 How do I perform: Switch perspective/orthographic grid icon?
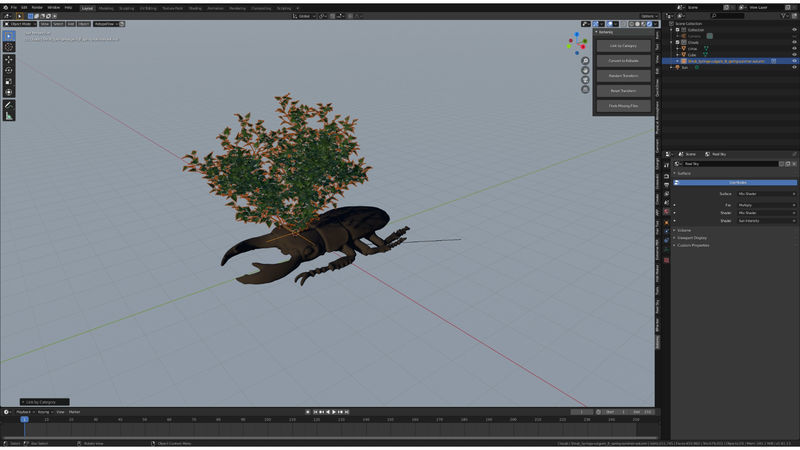[585, 90]
